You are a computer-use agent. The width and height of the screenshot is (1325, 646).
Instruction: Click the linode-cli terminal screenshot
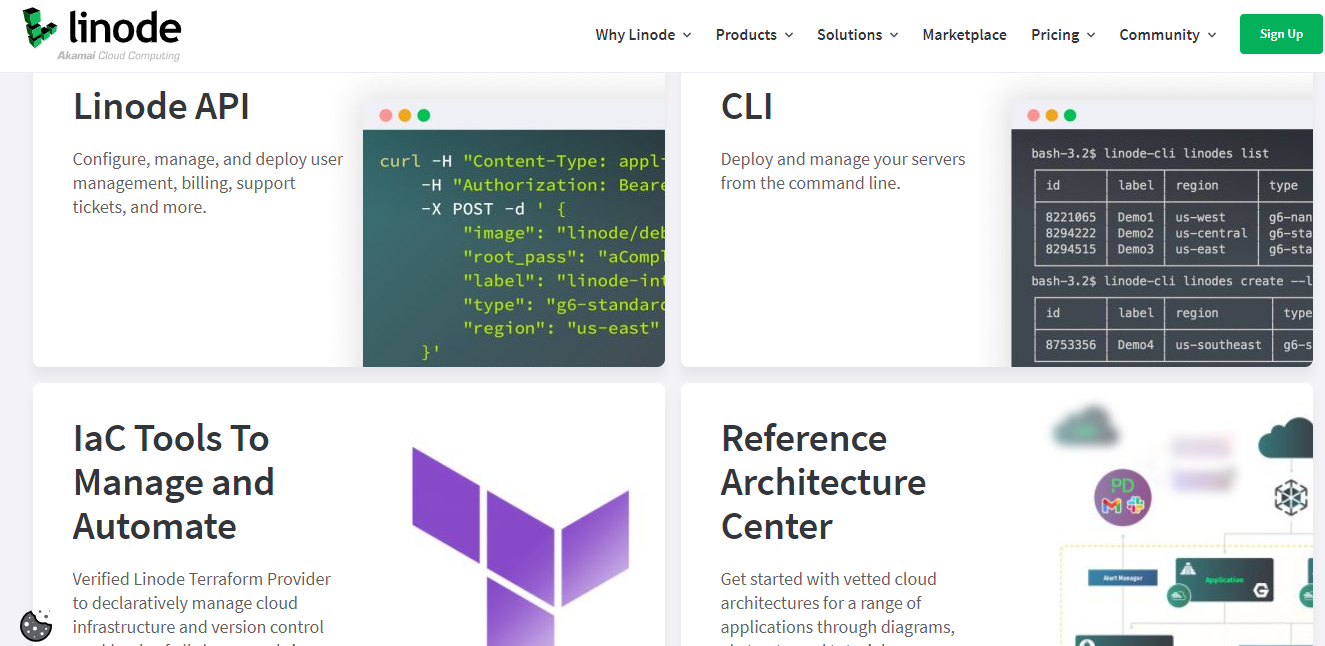[1162, 233]
